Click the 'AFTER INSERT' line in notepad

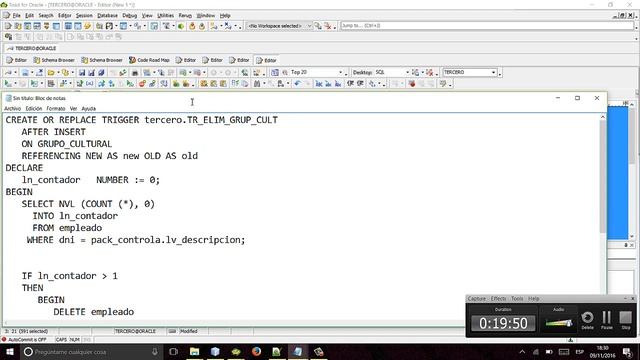[x=53, y=132]
